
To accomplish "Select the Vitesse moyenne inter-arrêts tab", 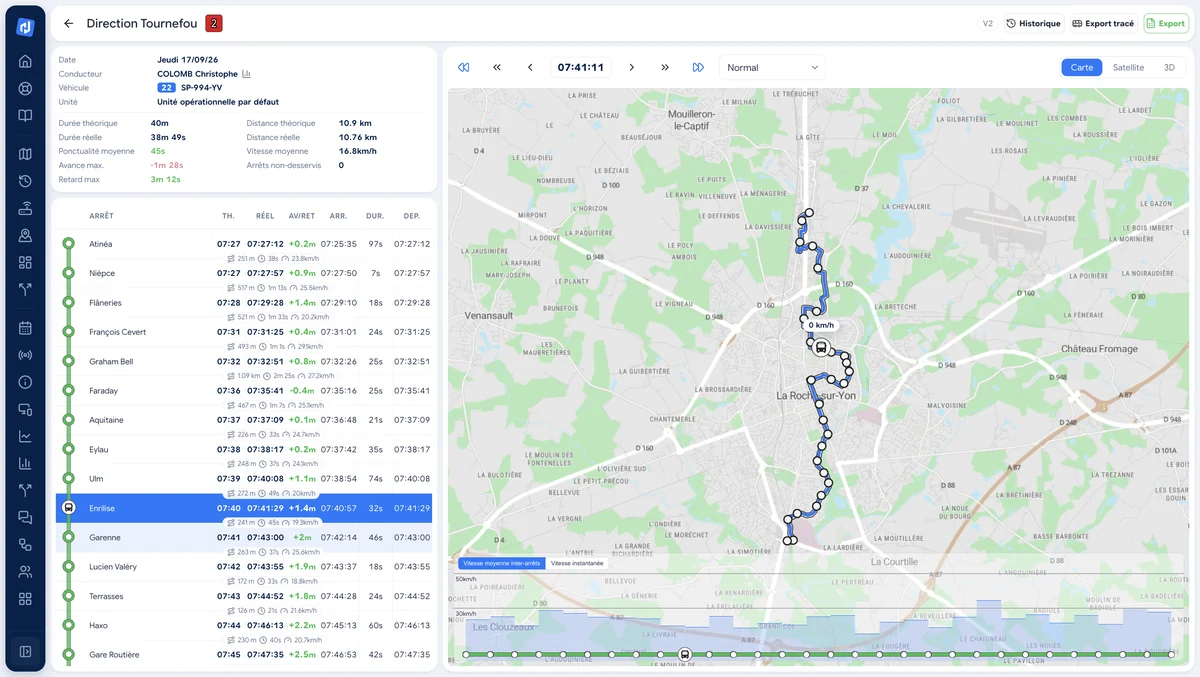I will pyautogui.click(x=502, y=563).
